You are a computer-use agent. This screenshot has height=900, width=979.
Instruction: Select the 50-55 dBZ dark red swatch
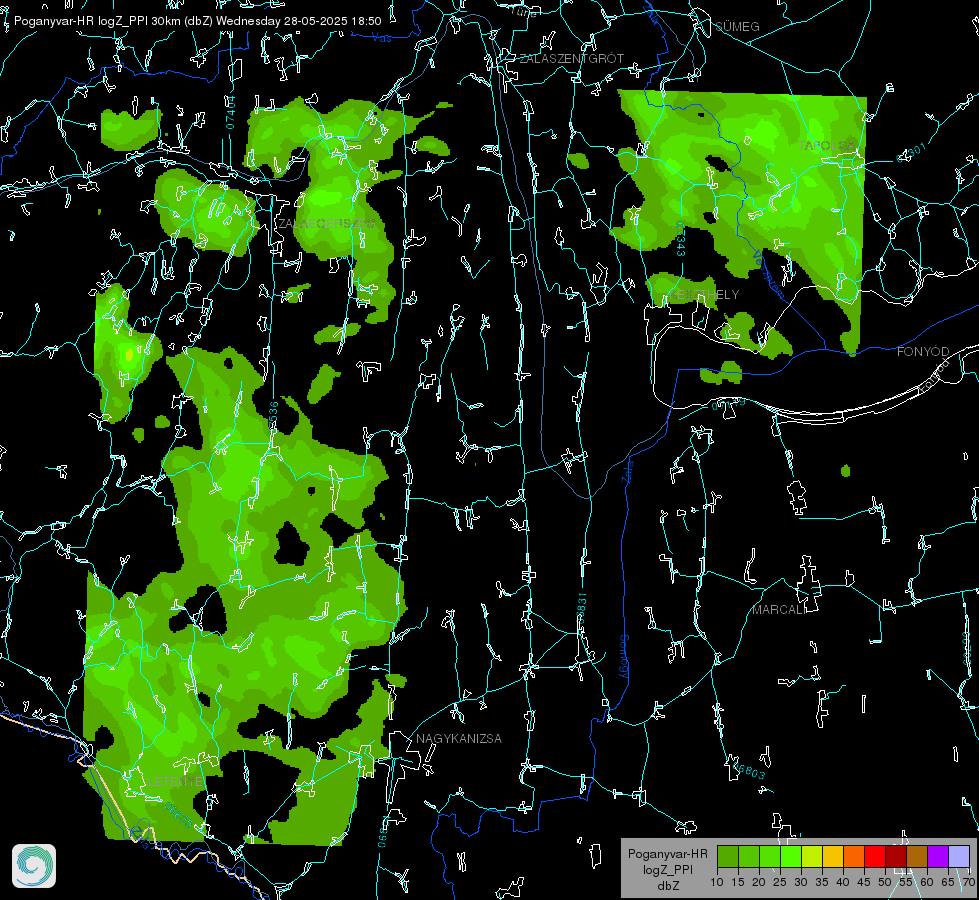tap(896, 857)
